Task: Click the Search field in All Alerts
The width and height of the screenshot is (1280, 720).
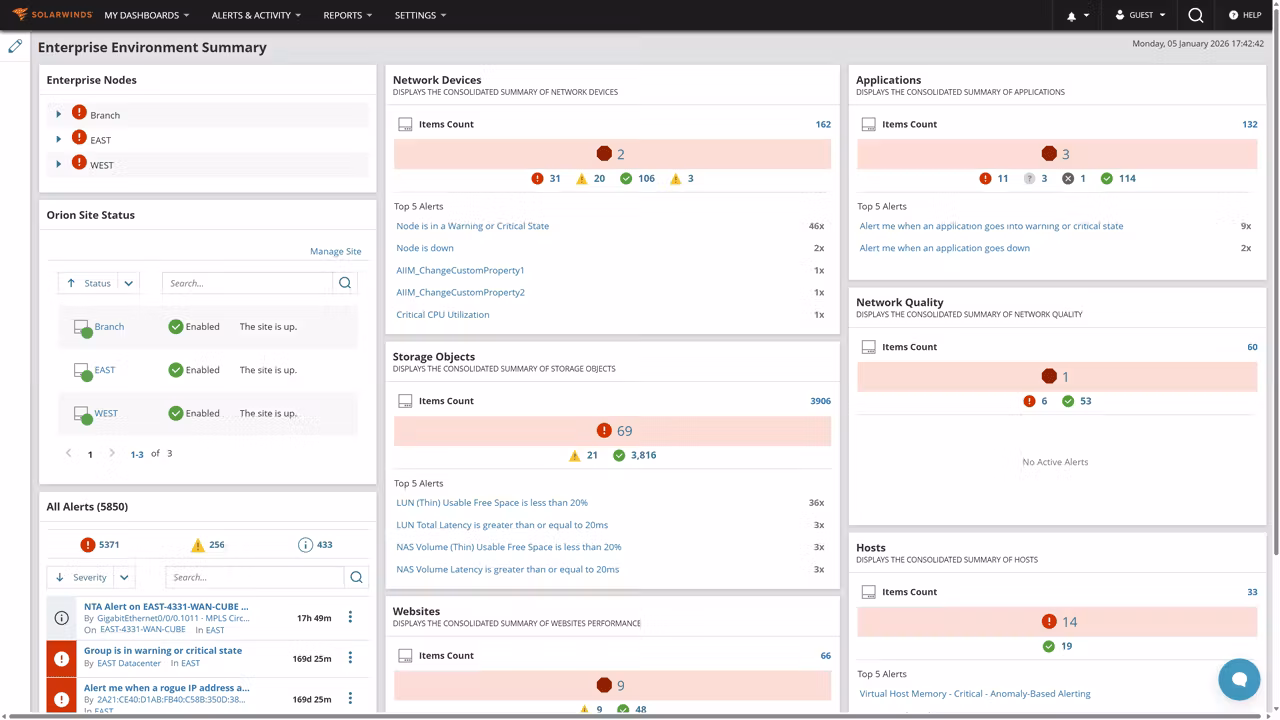Action: coord(255,577)
